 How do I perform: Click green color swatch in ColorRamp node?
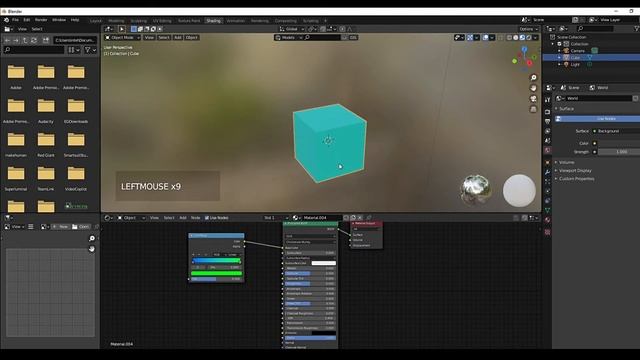point(216,273)
